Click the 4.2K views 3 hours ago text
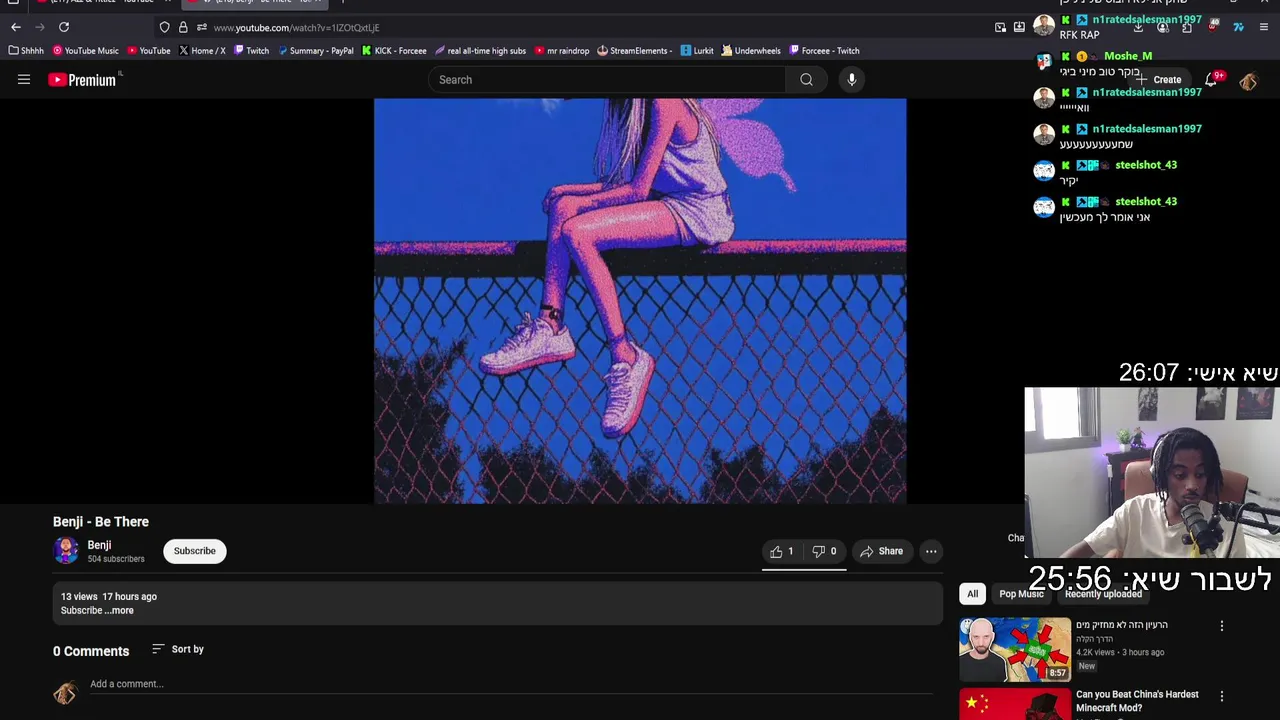Viewport: 1280px width, 720px height. click(x=1120, y=653)
